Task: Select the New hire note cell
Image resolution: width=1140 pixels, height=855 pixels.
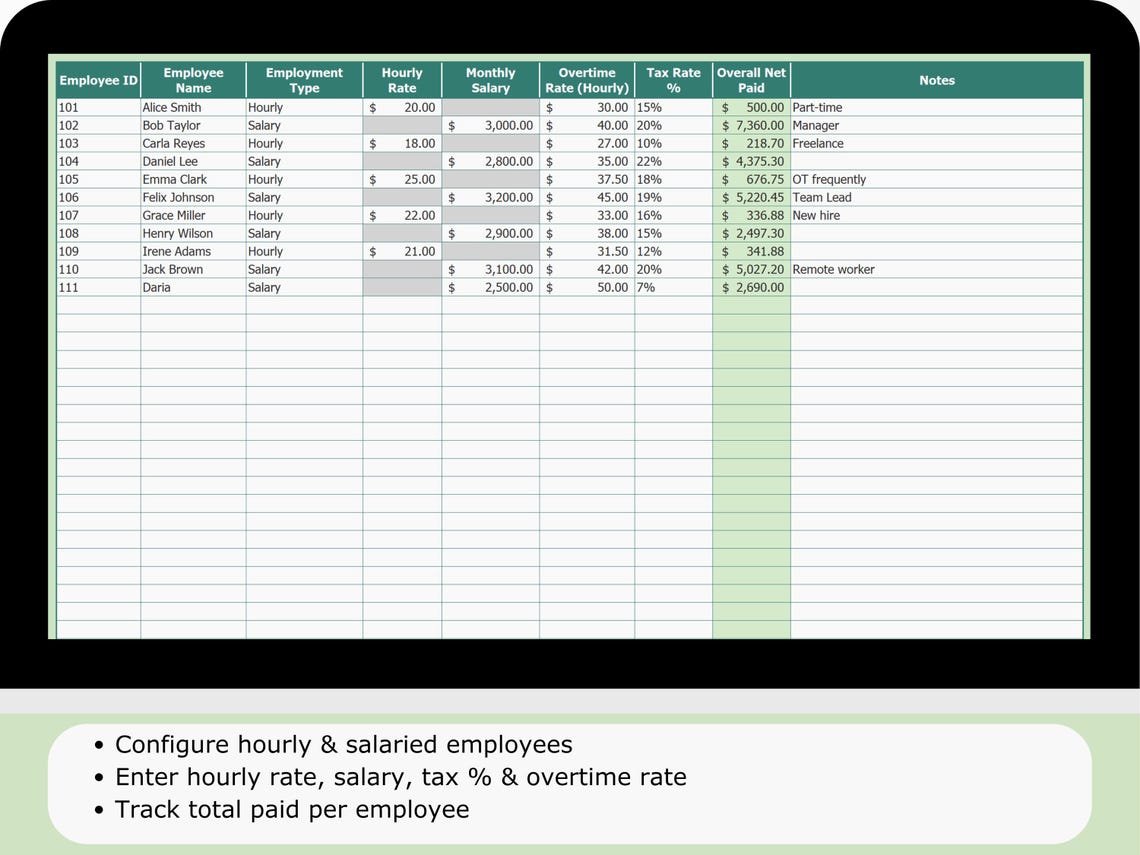Action: point(936,215)
